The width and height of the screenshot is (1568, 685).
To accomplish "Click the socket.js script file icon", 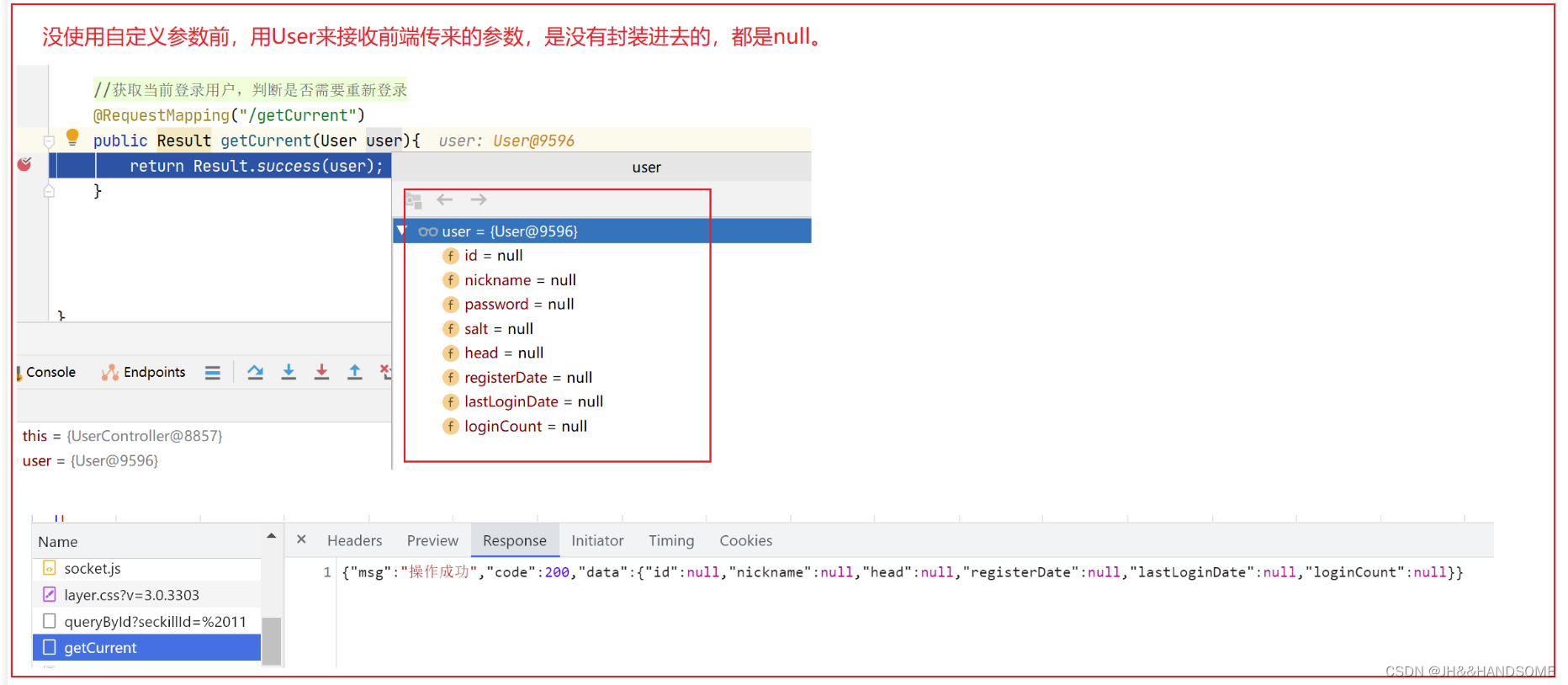I will (49, 568).
